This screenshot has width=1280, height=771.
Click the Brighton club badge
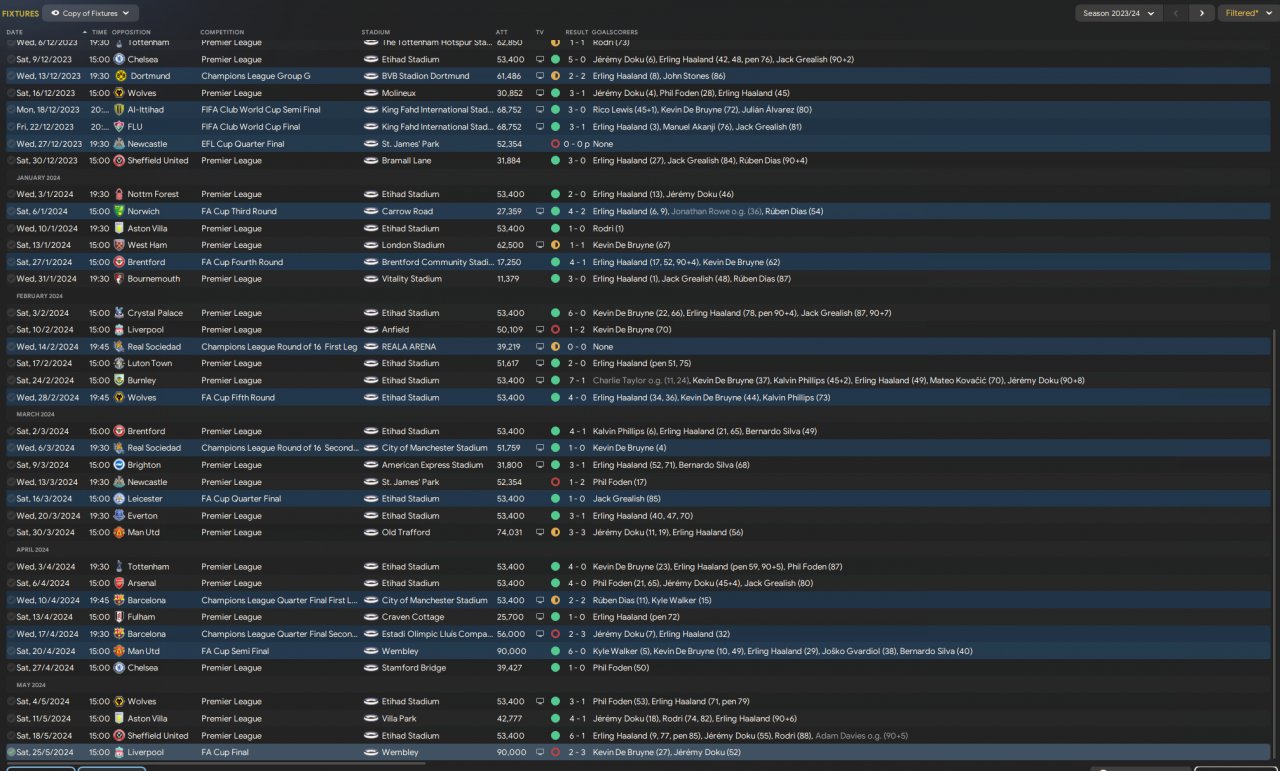click(x=119, y=465)
